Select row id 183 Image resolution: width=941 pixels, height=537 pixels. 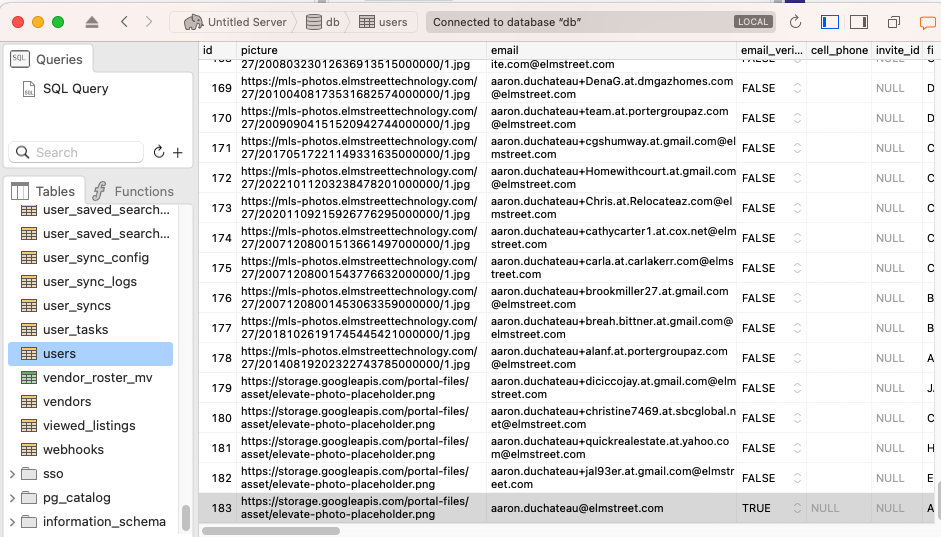[221, 508]
